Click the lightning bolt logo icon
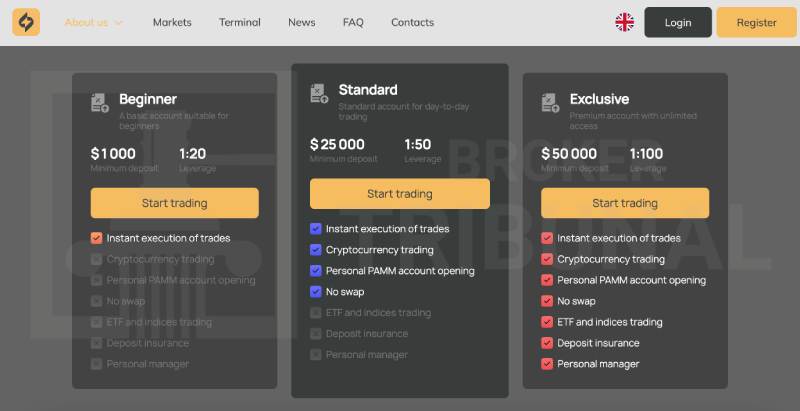The image size is (800, 411). (26, 22)
